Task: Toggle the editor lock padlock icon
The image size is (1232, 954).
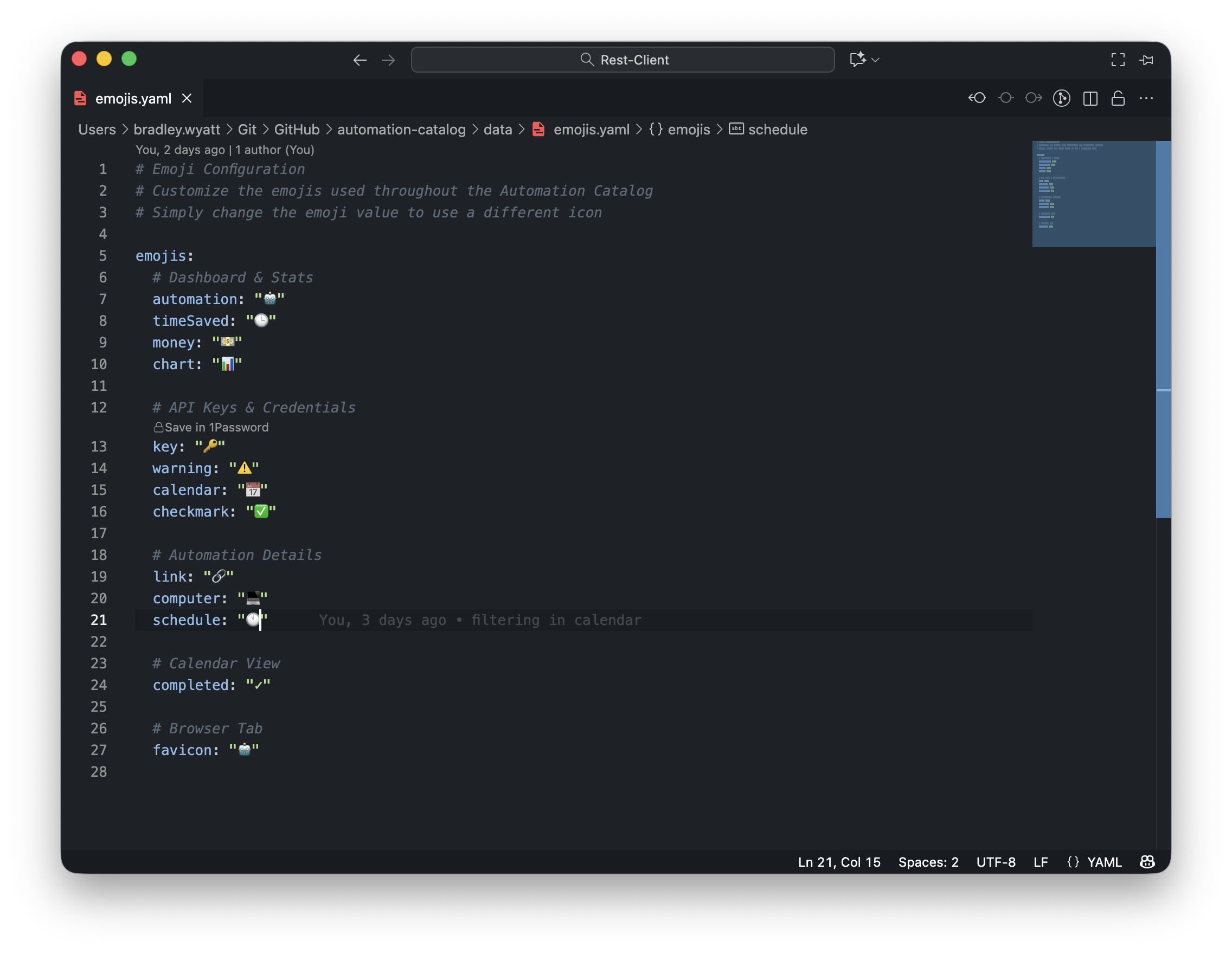Action: click(1118, 98)
